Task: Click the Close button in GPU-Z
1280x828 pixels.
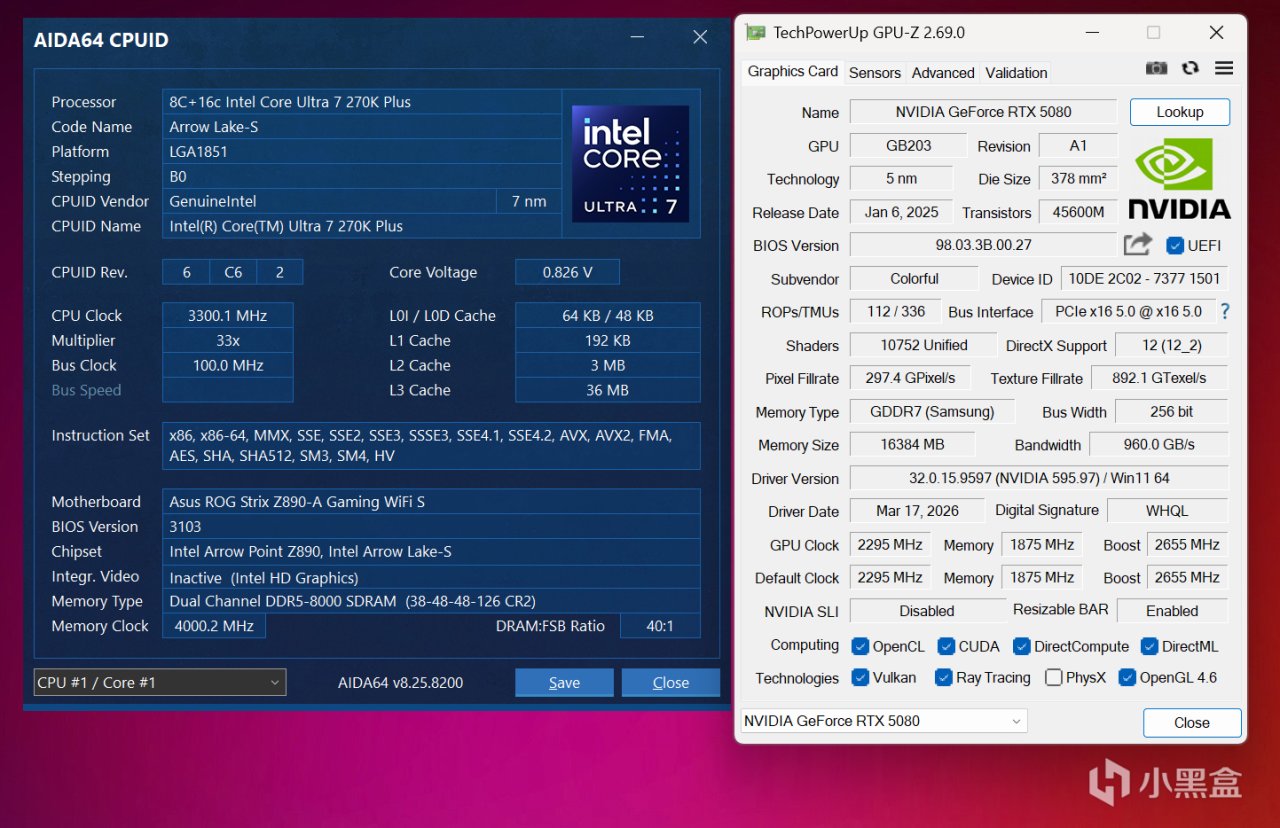Action: (x=1192, y=722)
